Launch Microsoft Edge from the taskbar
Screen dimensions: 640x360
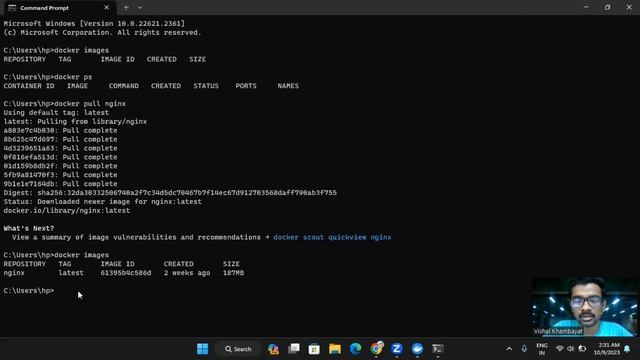[x=356, y=349]
